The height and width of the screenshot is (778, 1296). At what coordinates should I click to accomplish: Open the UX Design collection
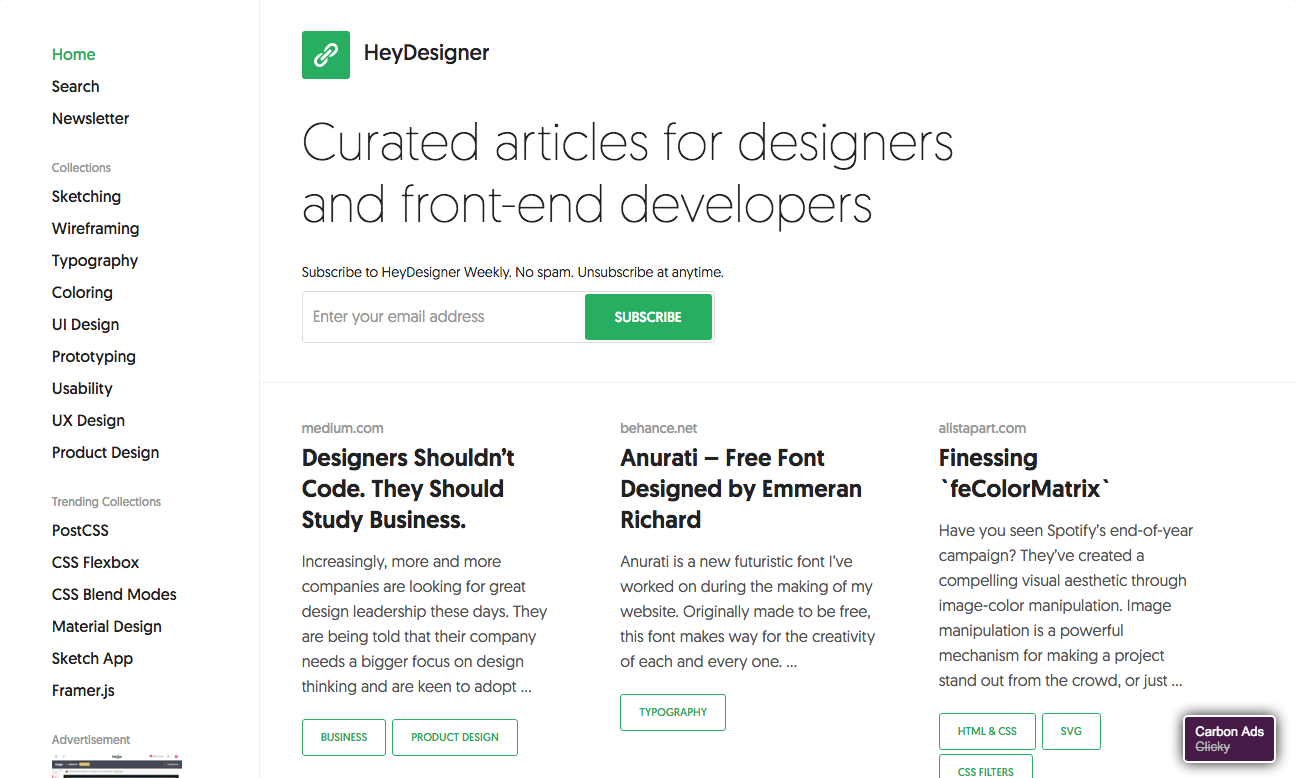point(87,420)
